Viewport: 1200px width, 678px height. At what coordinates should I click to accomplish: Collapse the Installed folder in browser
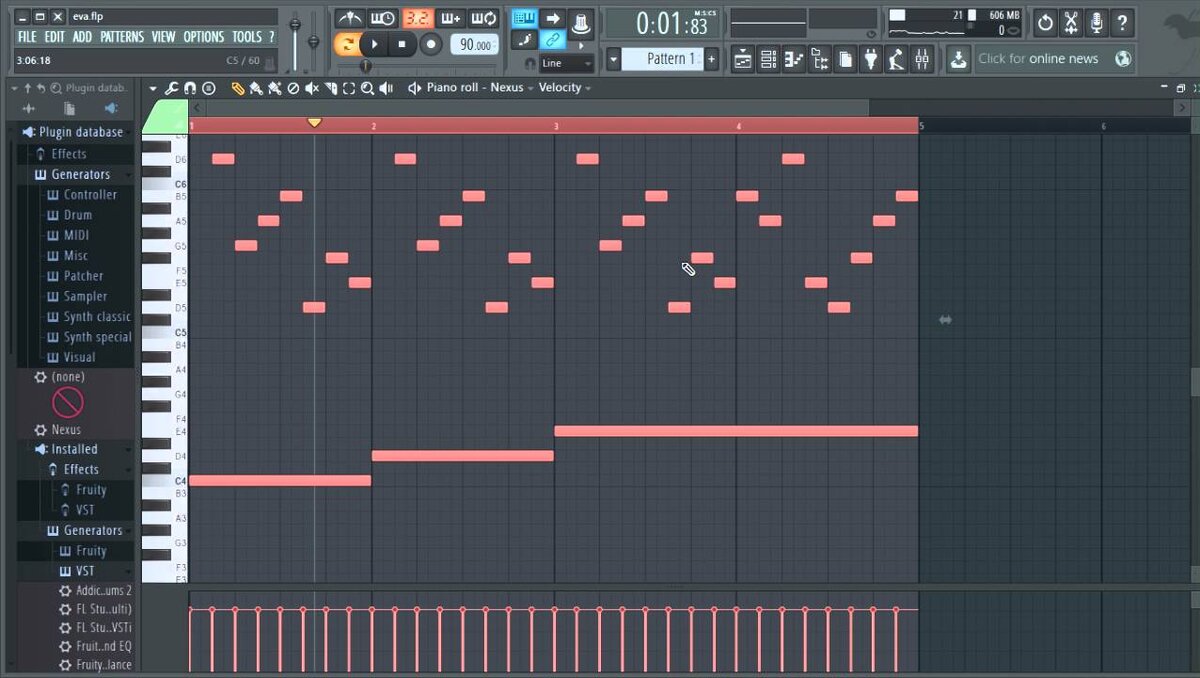click(x=75, y=449)
